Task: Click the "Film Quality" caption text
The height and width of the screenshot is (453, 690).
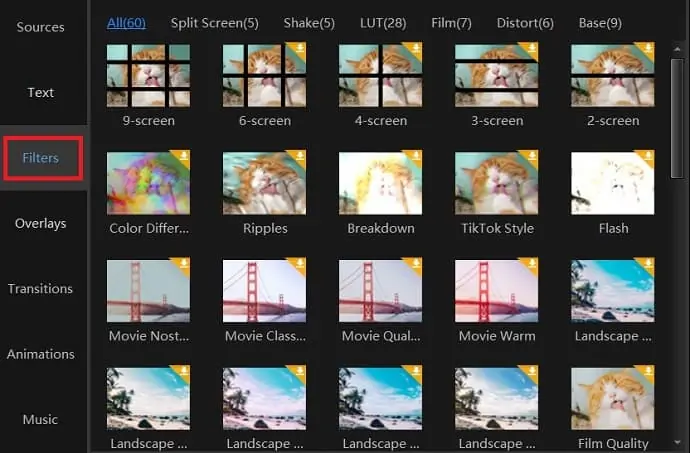Action: pos(613,443)
